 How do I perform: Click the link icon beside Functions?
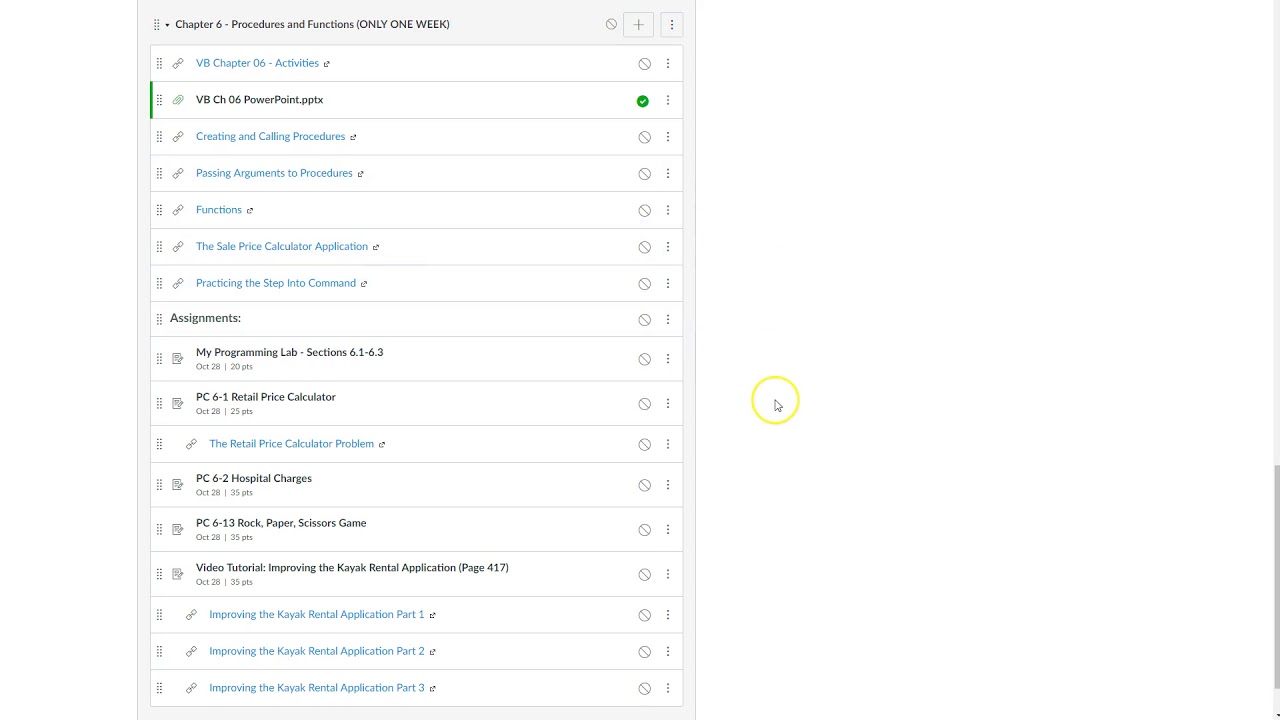[x=178, y=210]
